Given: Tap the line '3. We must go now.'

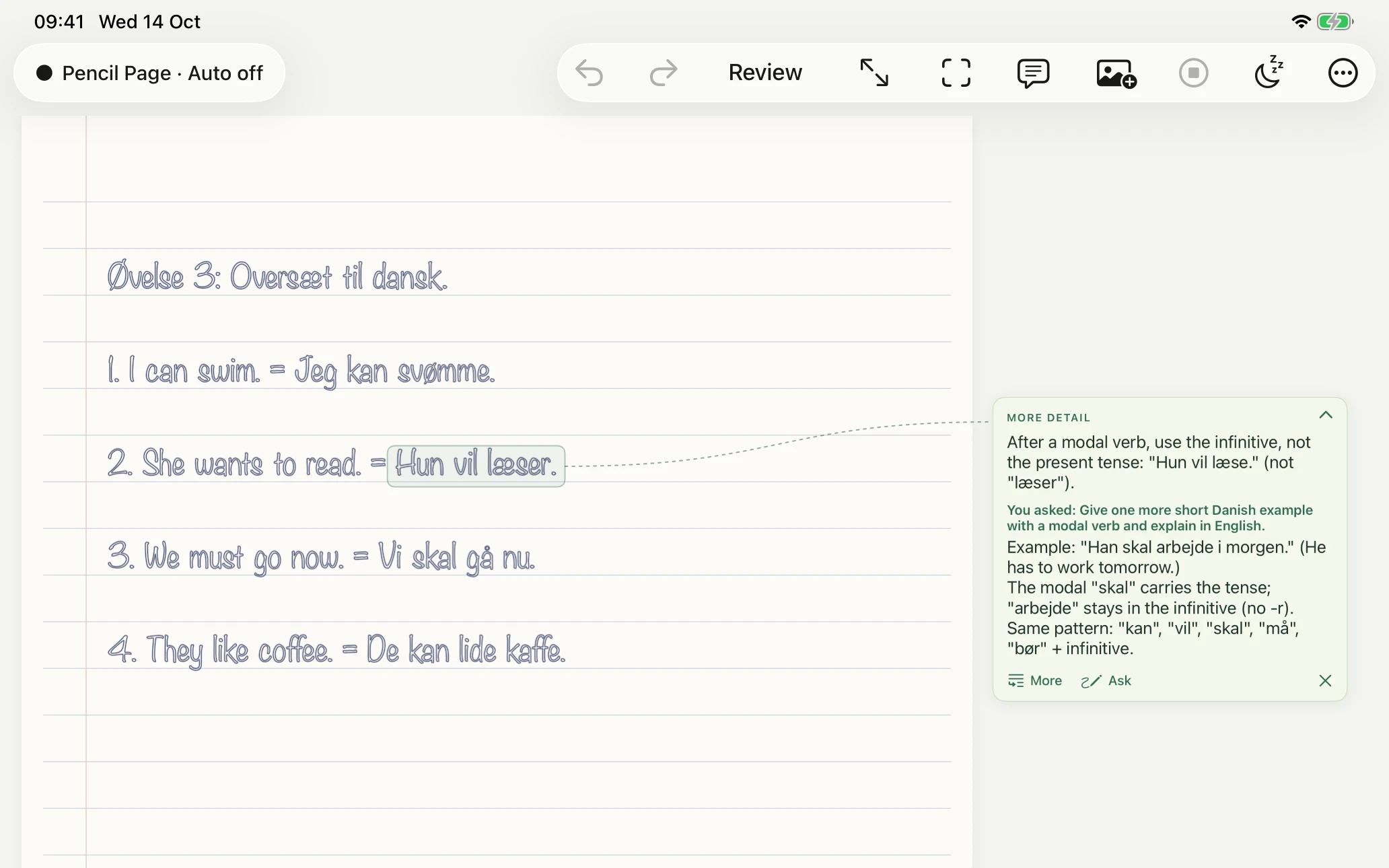Looking at the screenshot, I should [x=225, y=558].
